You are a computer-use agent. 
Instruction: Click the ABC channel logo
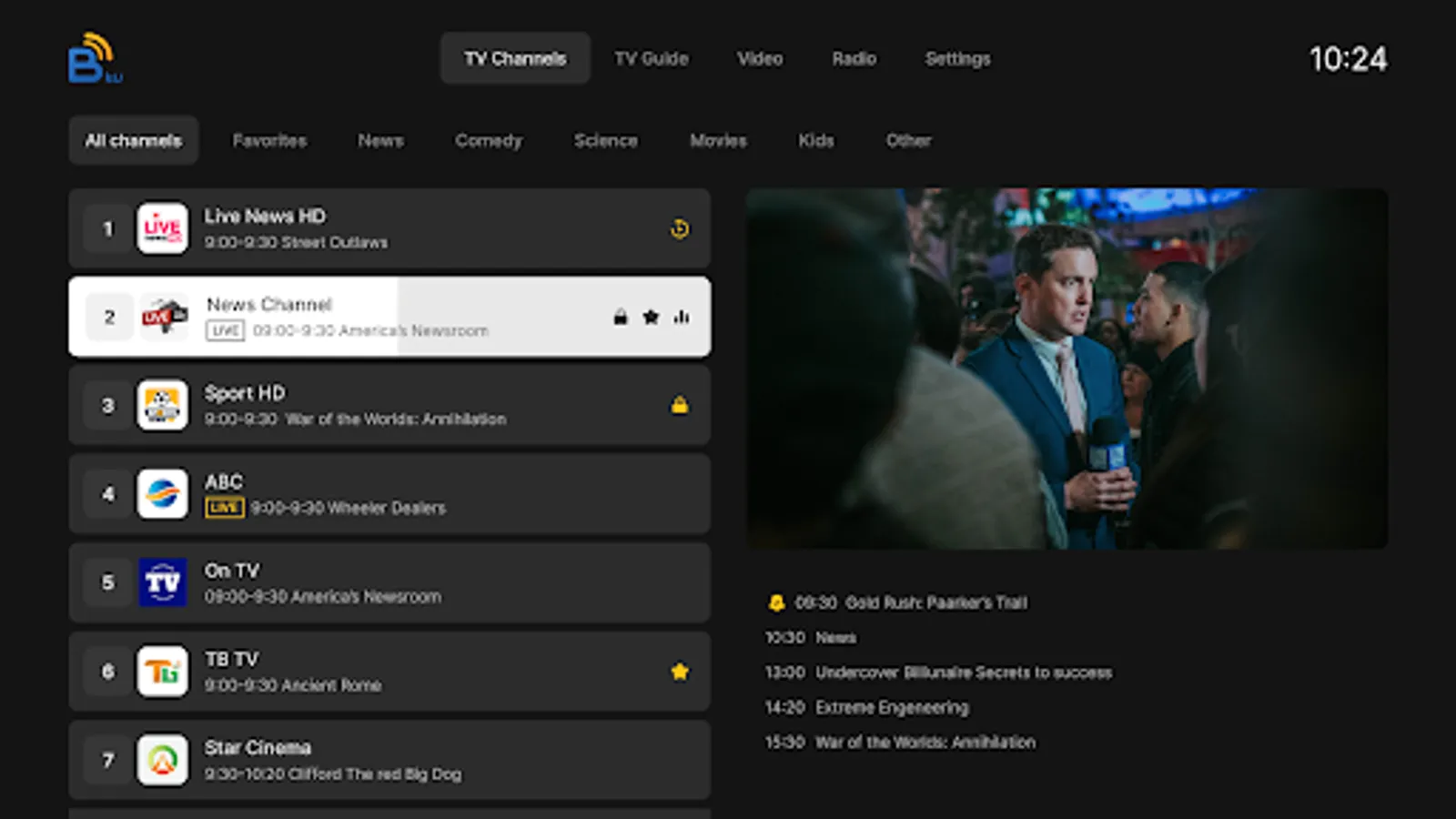coord(163,493)
